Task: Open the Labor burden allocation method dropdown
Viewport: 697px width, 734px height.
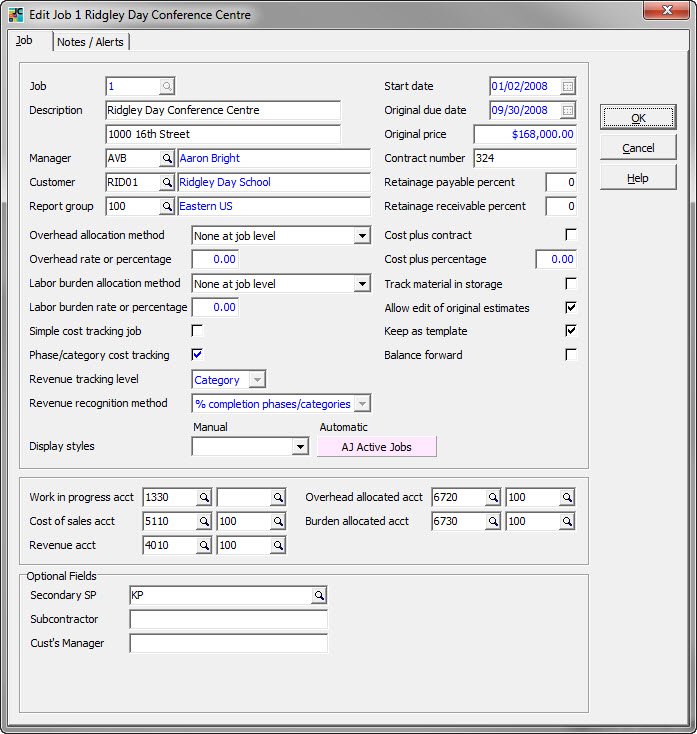Action: coord(362,284)
